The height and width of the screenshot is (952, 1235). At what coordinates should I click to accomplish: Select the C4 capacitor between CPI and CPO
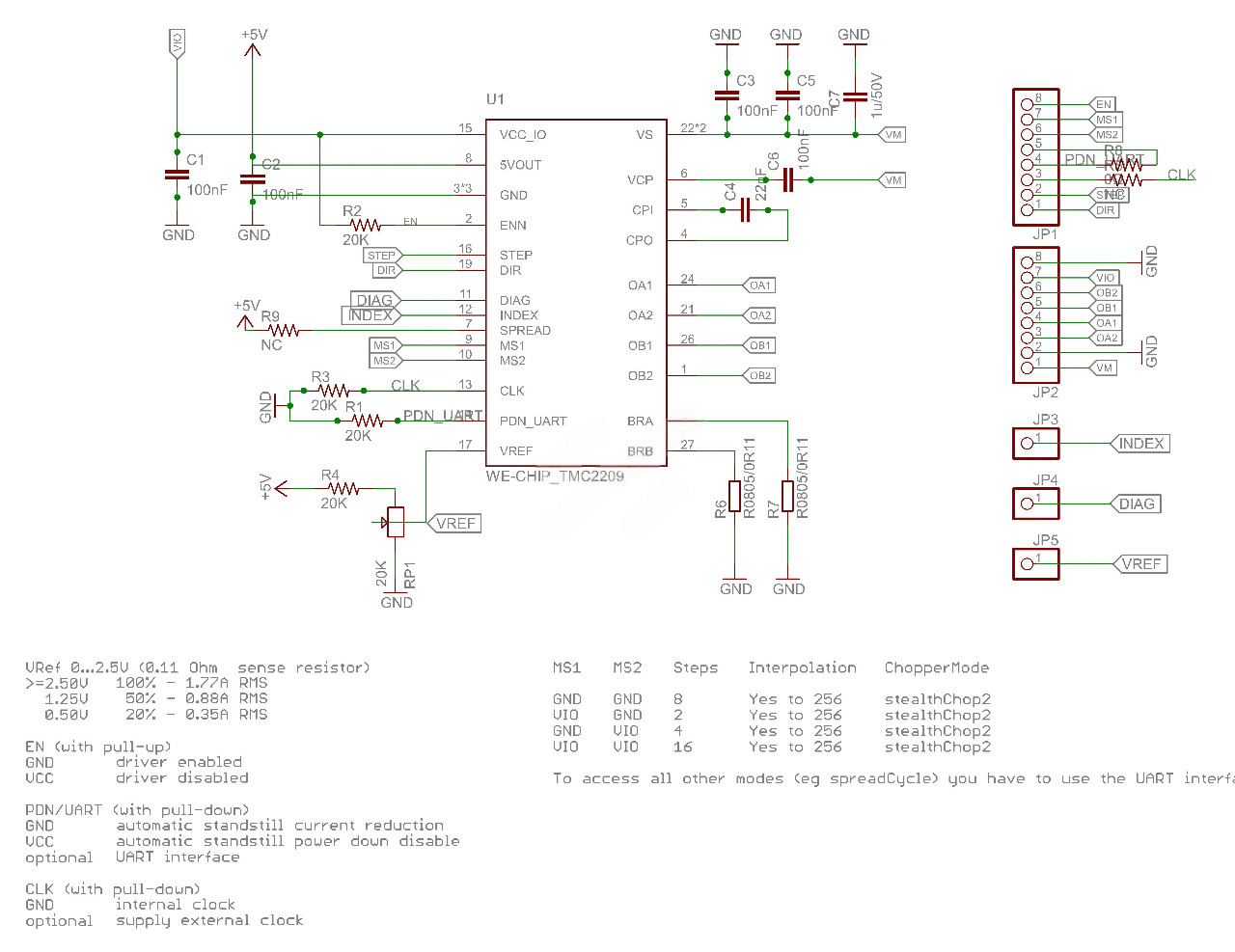[x=745, y=210]
